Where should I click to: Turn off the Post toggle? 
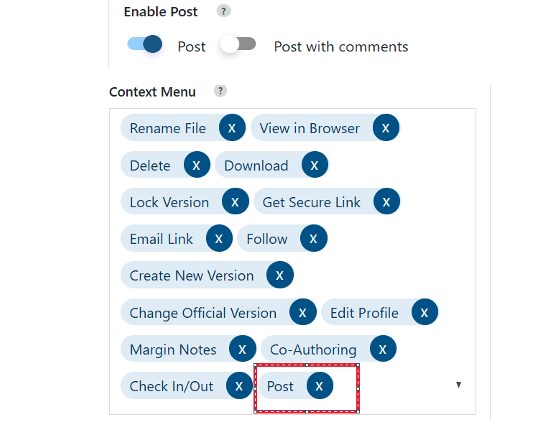[145, 44]
